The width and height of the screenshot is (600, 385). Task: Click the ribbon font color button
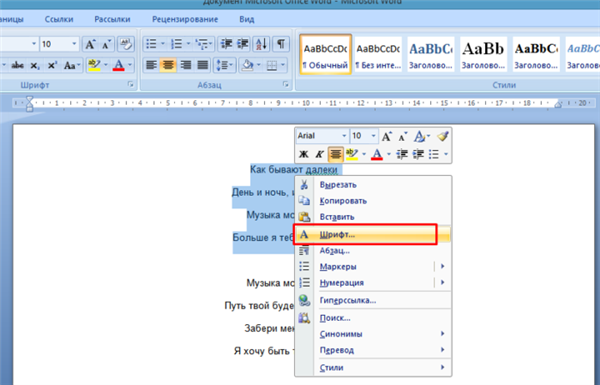point(119,65)
